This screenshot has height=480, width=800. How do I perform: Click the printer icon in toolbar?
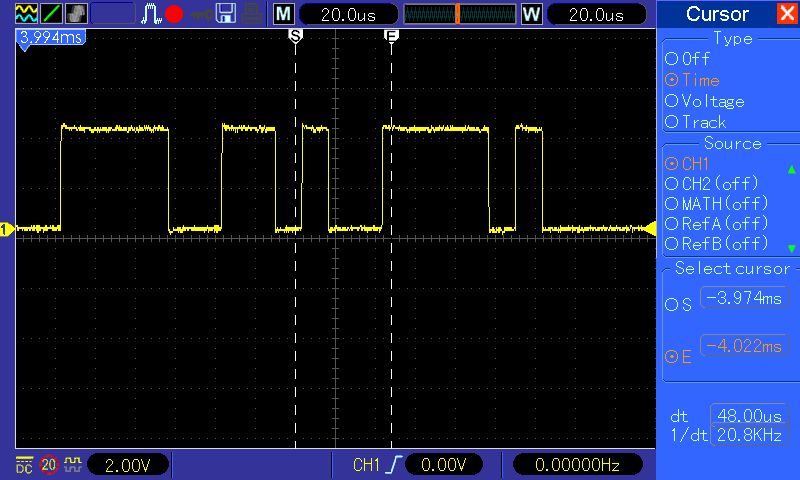[252, 14]
